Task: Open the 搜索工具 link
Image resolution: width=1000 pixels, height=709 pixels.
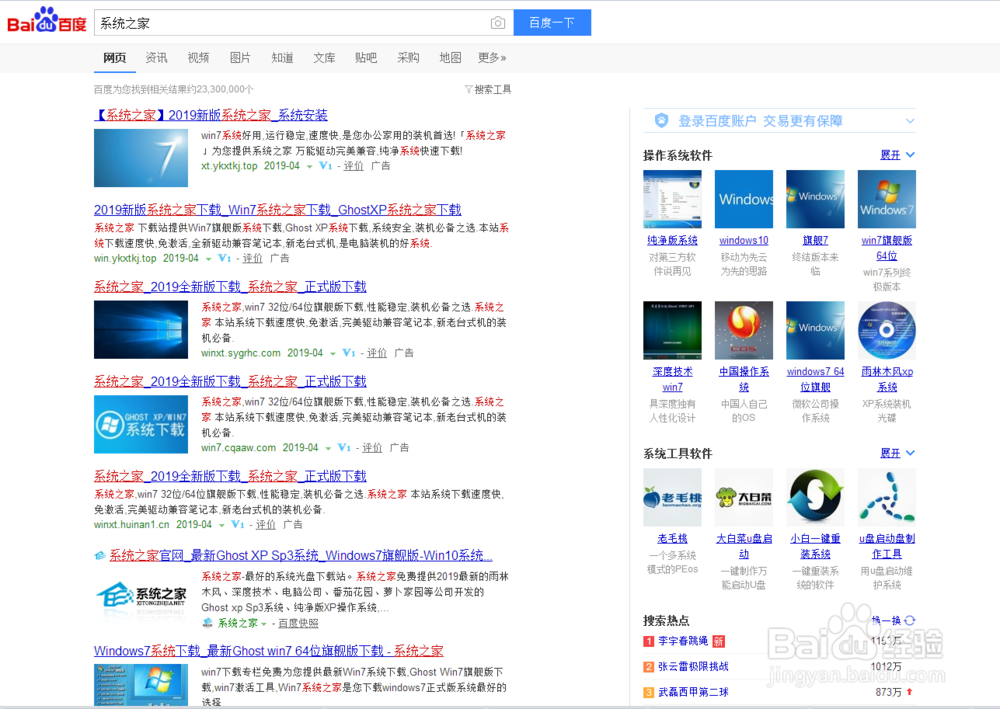Action: [492, 88]
